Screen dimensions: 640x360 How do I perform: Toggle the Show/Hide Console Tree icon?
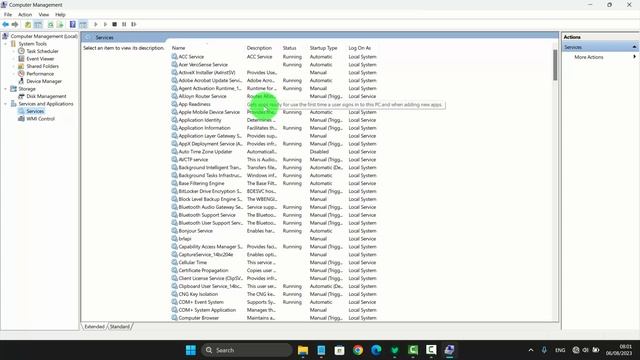(38, 24)
